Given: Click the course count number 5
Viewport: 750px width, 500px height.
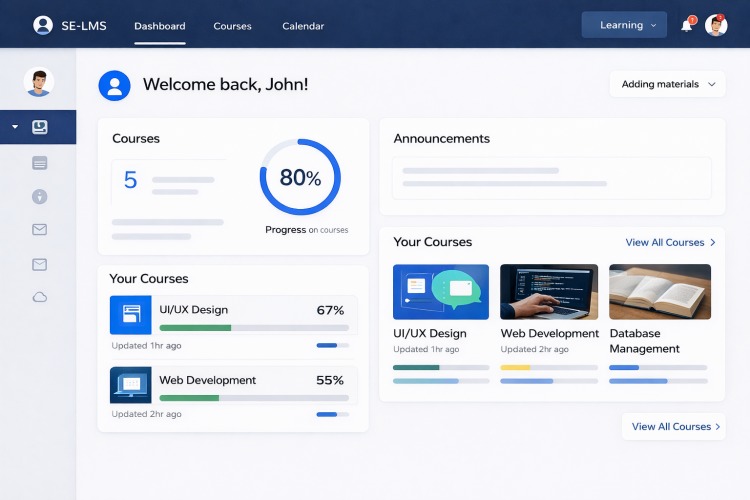Looking at the screenshot, I should coord(130,180).
